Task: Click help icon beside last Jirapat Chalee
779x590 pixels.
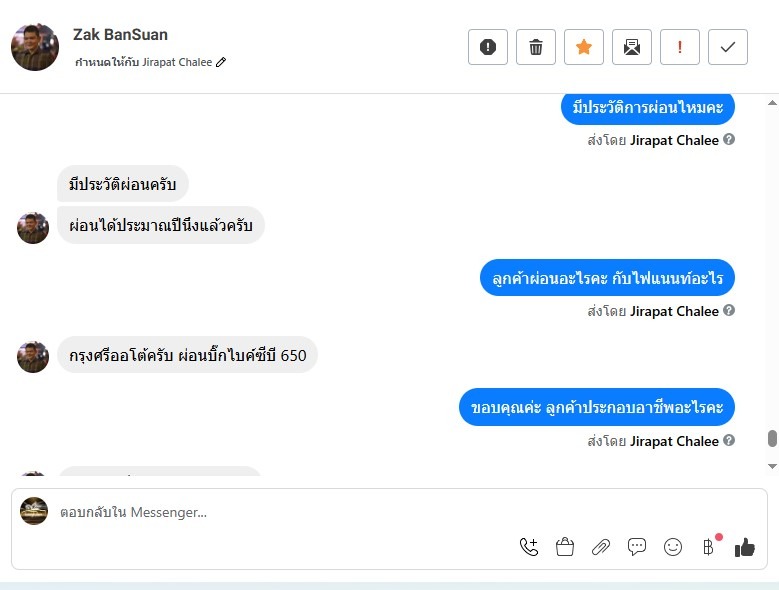Action: [x=729, y=441]
